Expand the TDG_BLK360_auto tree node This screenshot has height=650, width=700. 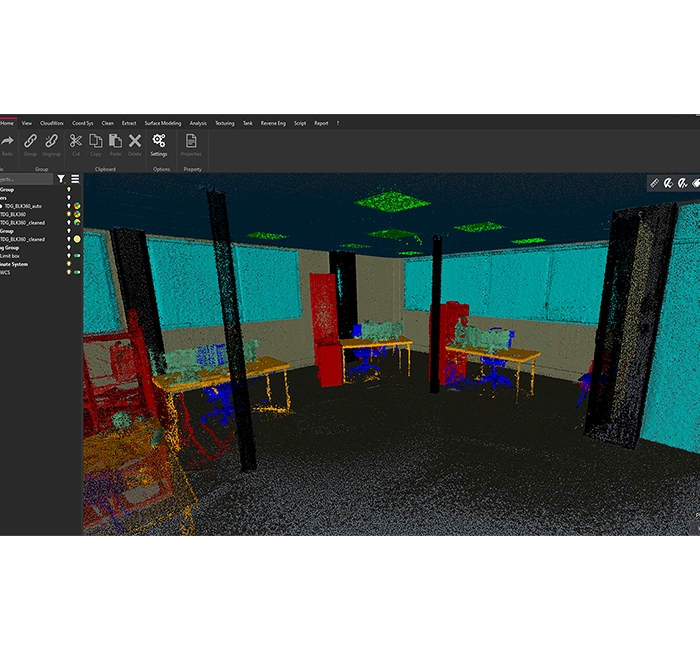coord(1,205)
